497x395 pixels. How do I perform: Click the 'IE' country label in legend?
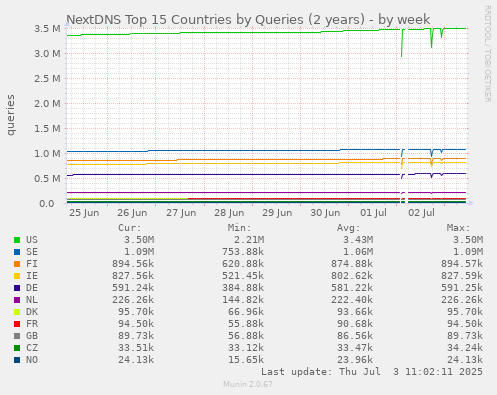[x=32, y=276]
